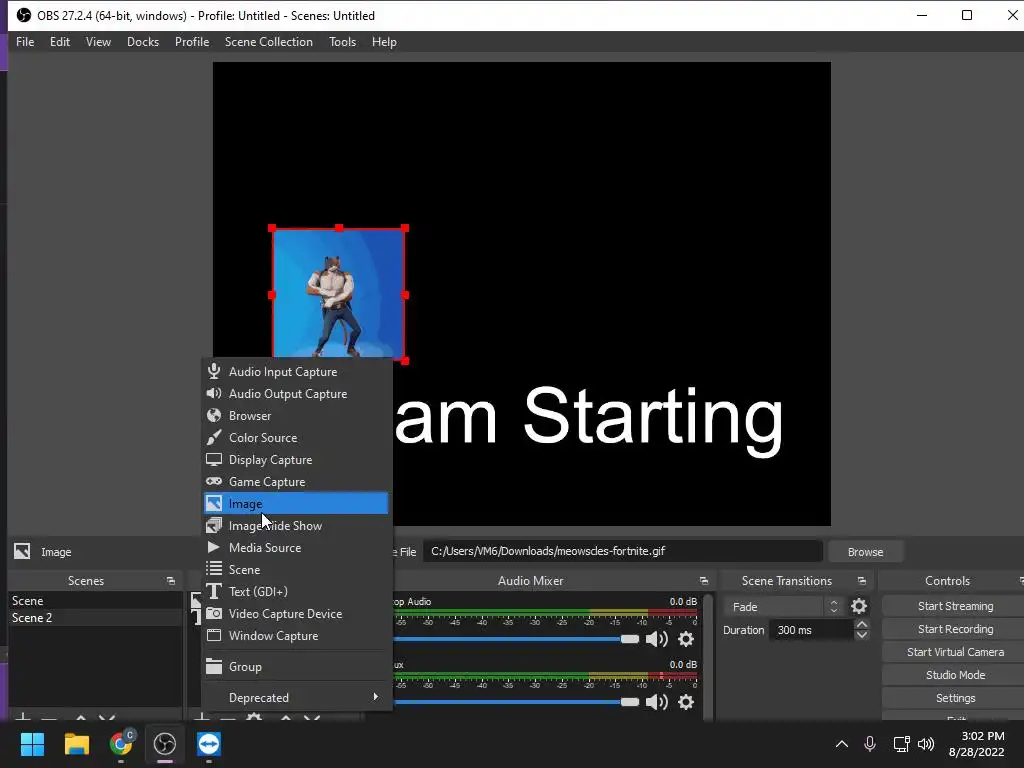Add an Audio Input Capture source
Viewport: 1024px width, 768px height.
point(295,372)
